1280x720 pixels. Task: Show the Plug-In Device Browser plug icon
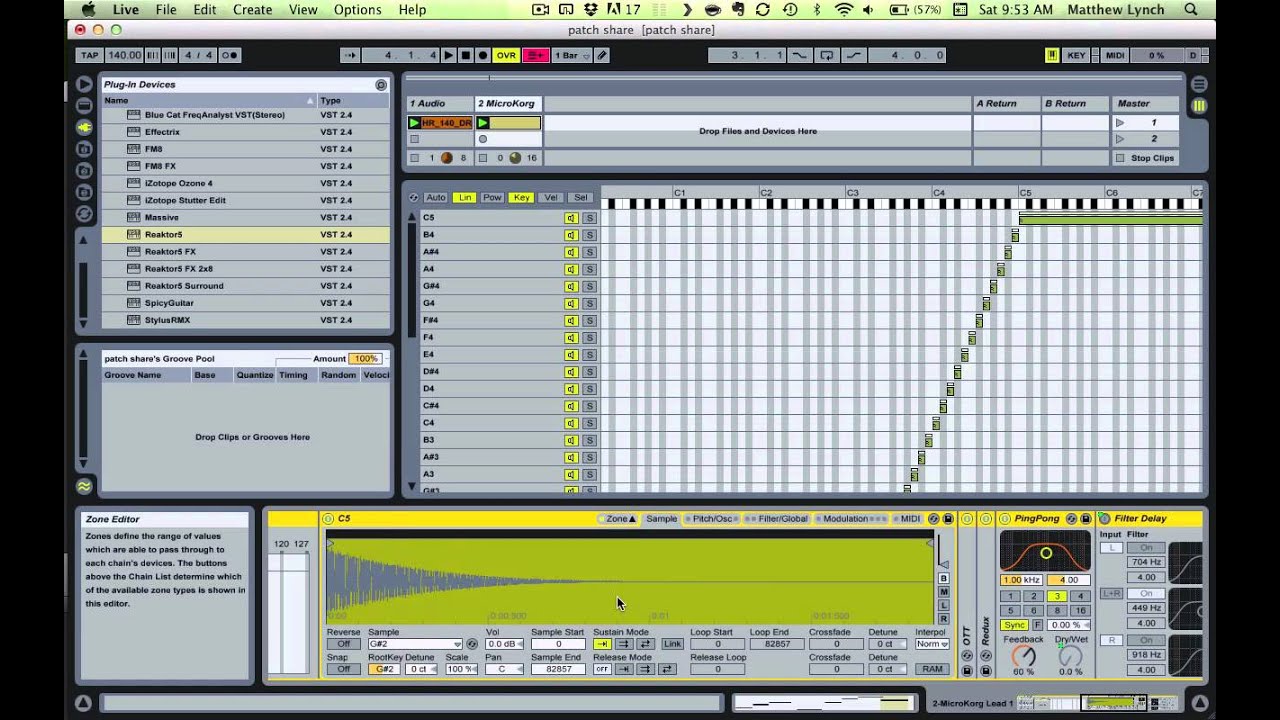pyautogui.click(x=84, y=127)
